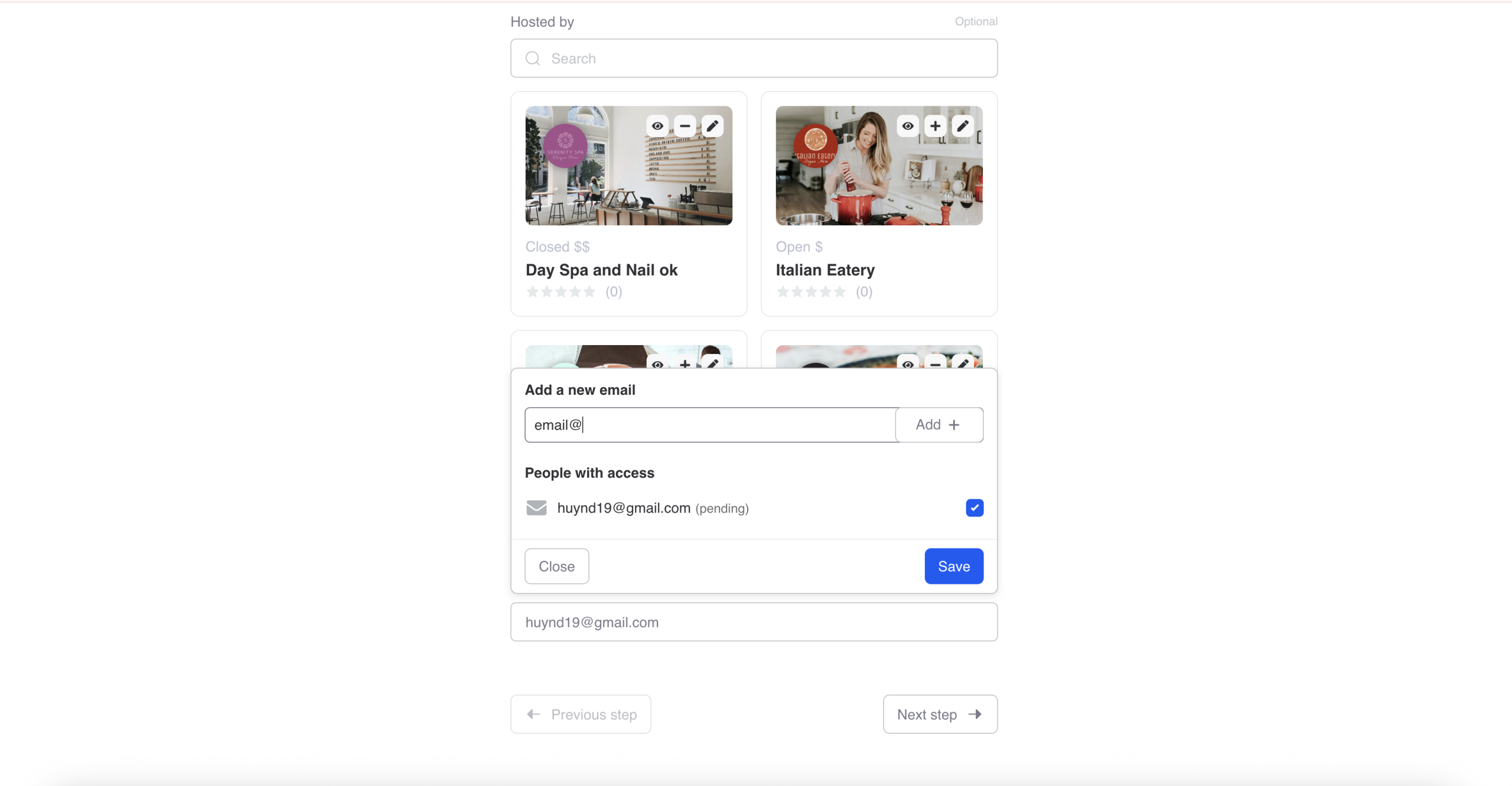Click pencil edit icon on Day Spa card
1512x786 pixels.
point(712,126)
